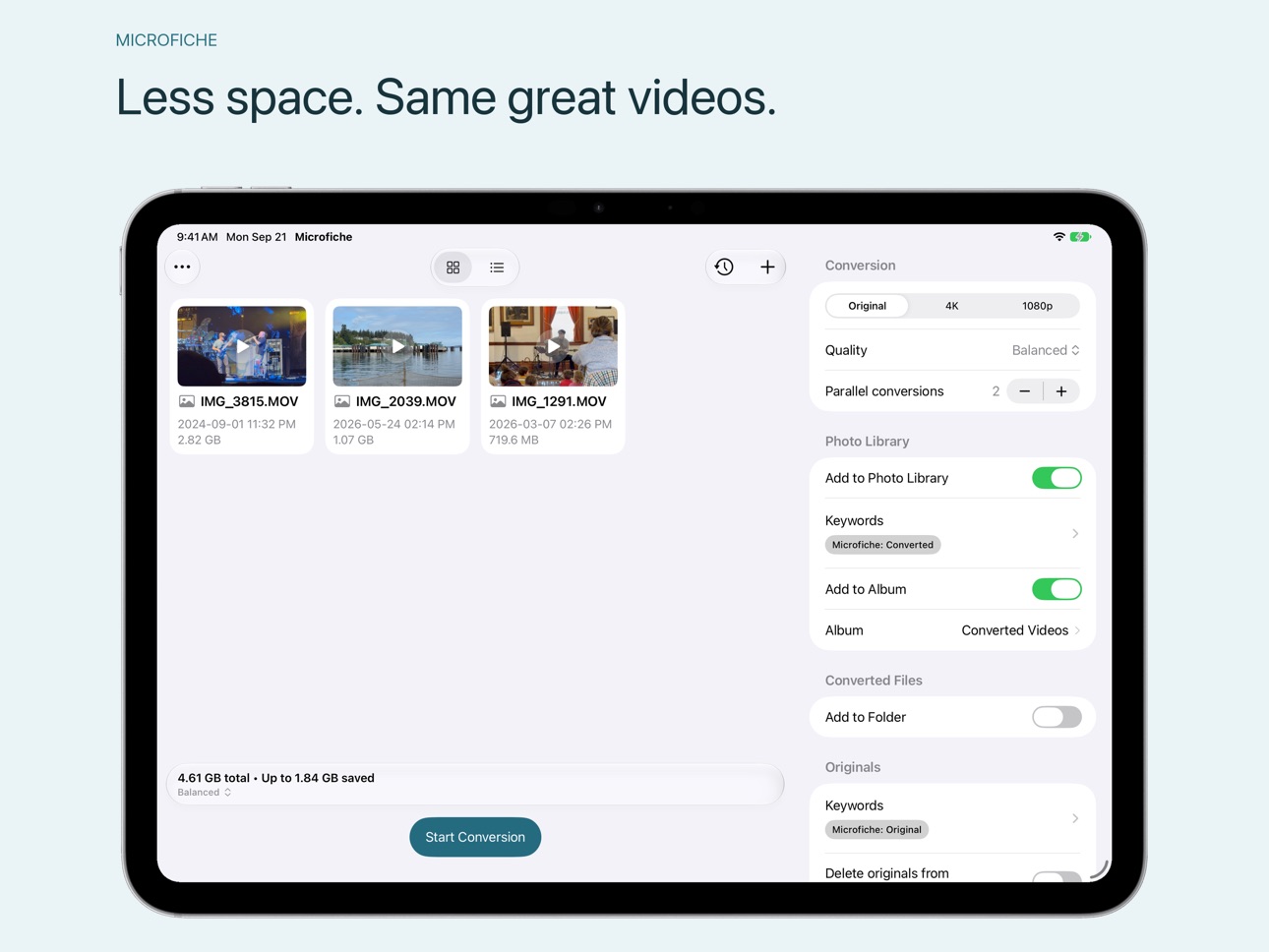Increase parallel conversions with plus
Viewport: 1269px width, 952px height.
point(1061,391)
